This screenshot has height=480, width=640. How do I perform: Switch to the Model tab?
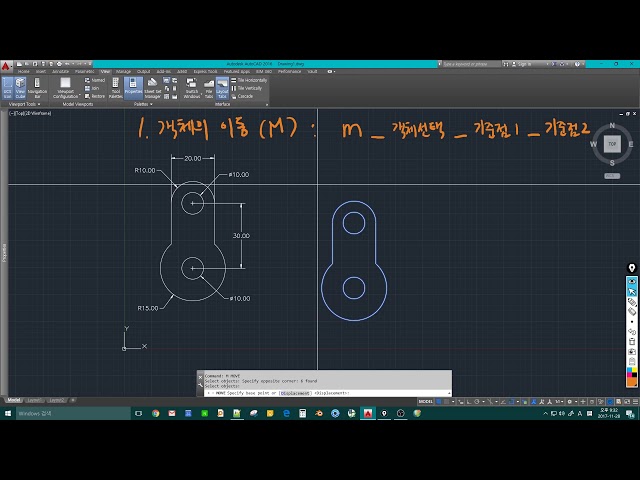tap(14, 400)
